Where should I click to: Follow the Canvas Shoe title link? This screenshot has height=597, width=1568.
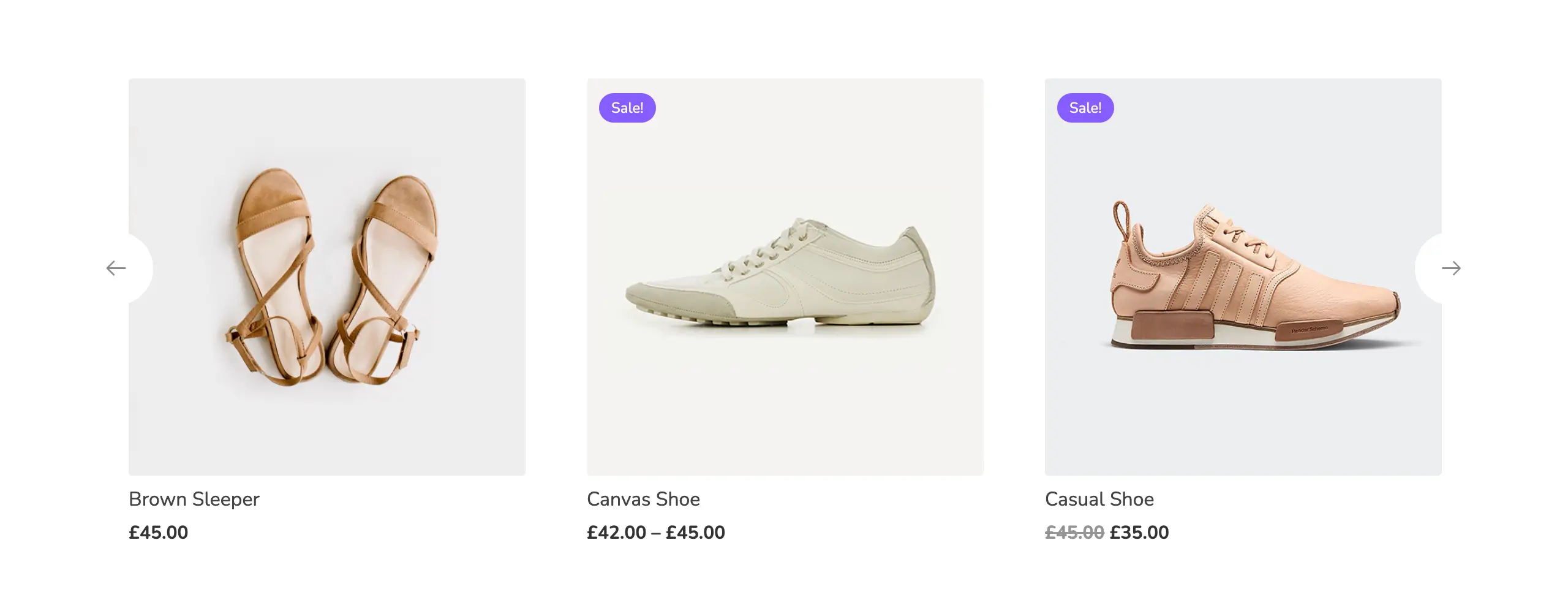[643, 500]
